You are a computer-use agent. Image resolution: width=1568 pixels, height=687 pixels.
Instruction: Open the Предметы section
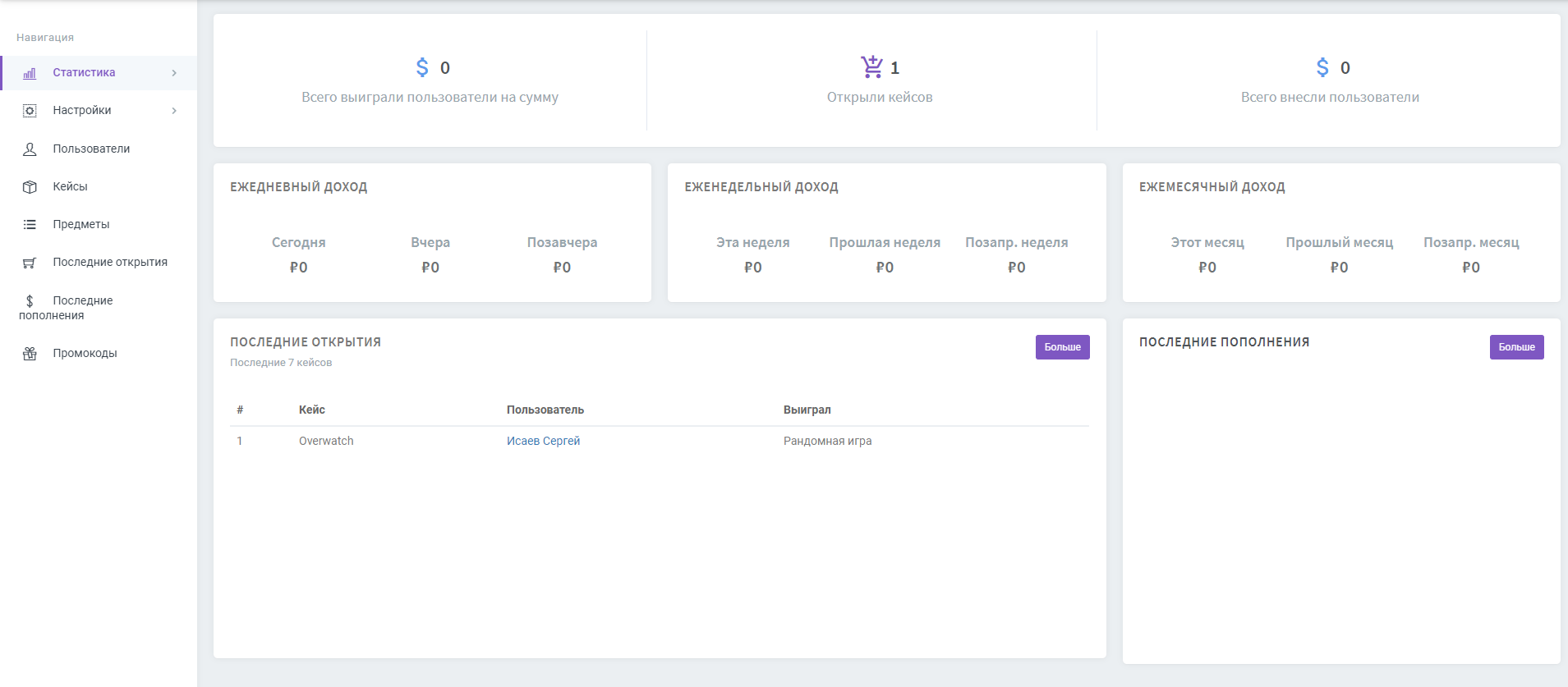[80, 224]
